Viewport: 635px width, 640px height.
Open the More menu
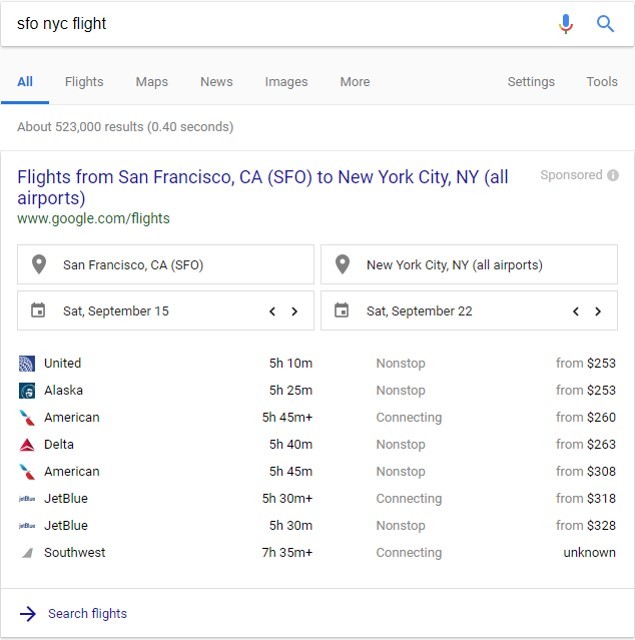(355, 82)
